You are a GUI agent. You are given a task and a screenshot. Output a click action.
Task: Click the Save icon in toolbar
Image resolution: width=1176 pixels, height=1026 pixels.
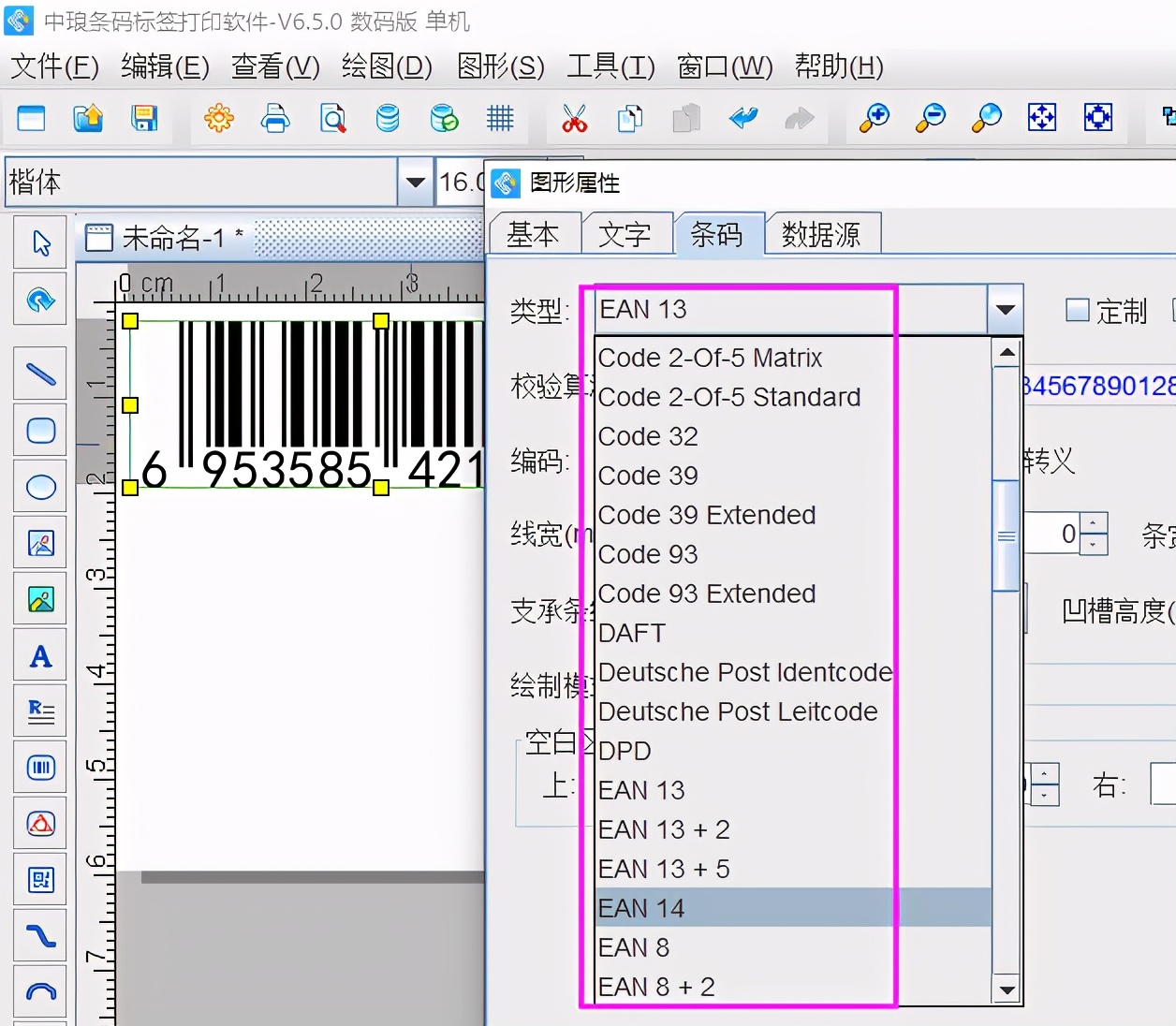[x=143, y=118]
